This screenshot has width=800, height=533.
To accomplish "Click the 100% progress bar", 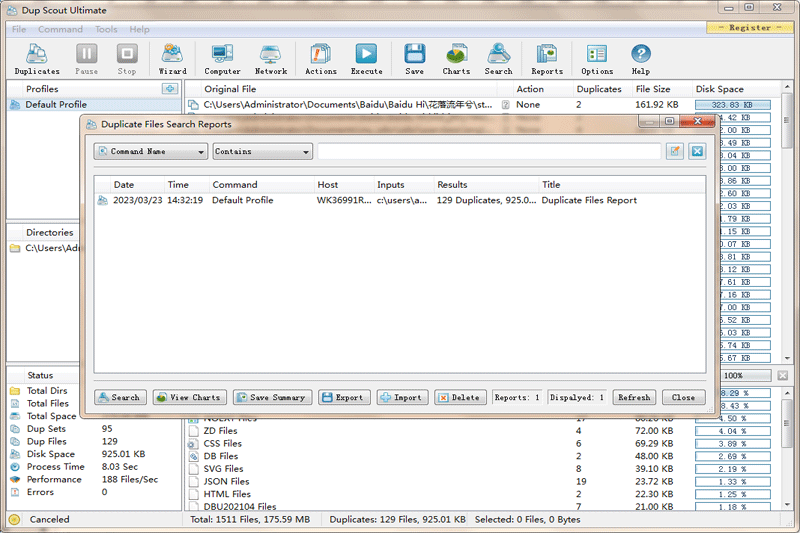I will pos(745,375).
